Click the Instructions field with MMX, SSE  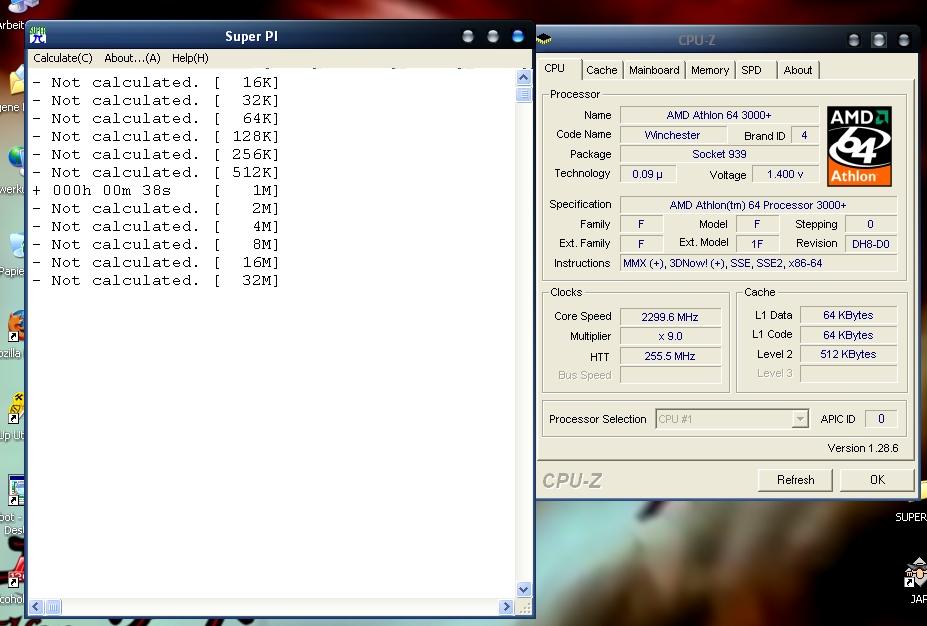pos(759,263)
